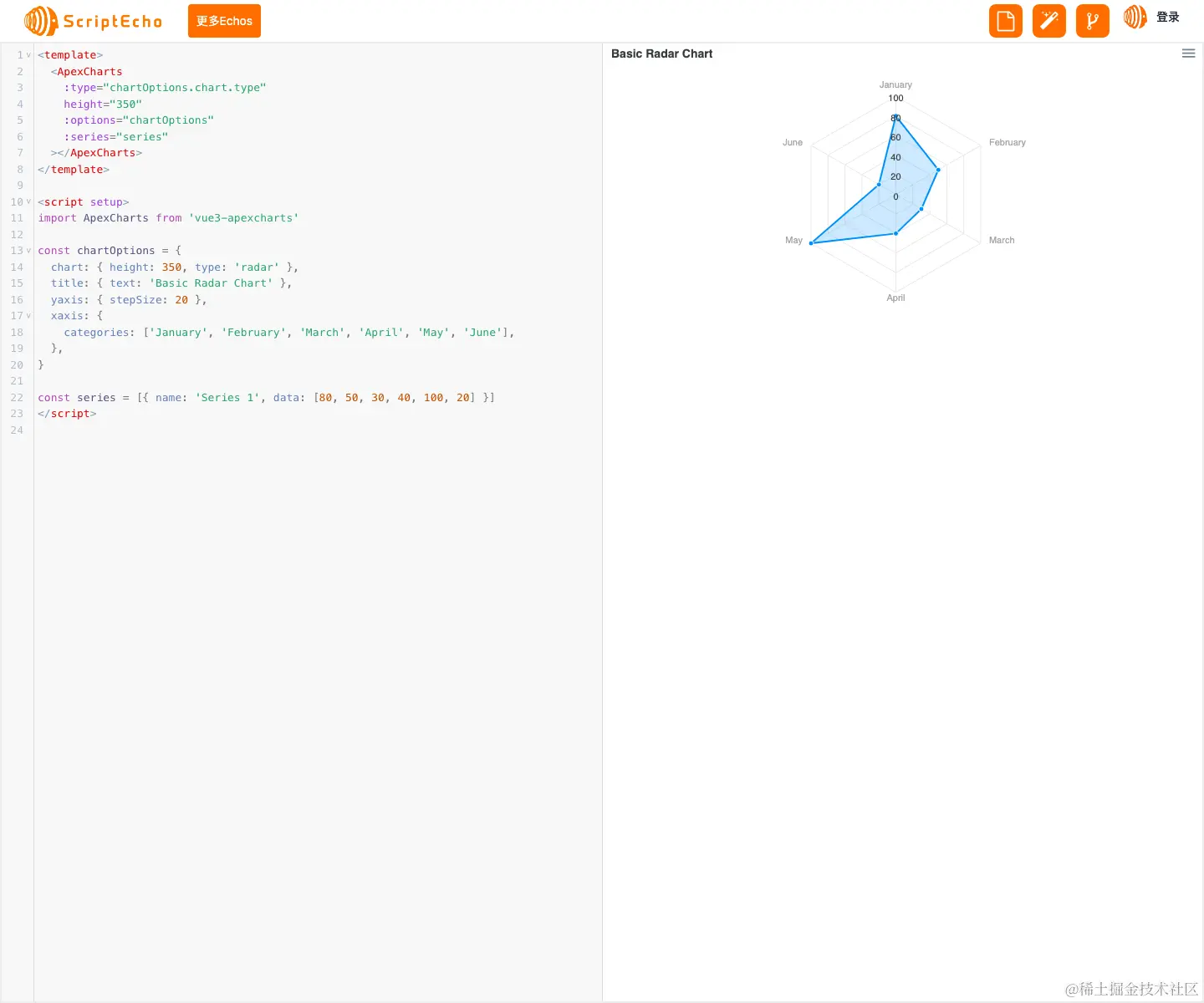The height and width of the screenshot is (1003, 1204).
Task: Click the February data point marker
Action: (x=938, y=170)
